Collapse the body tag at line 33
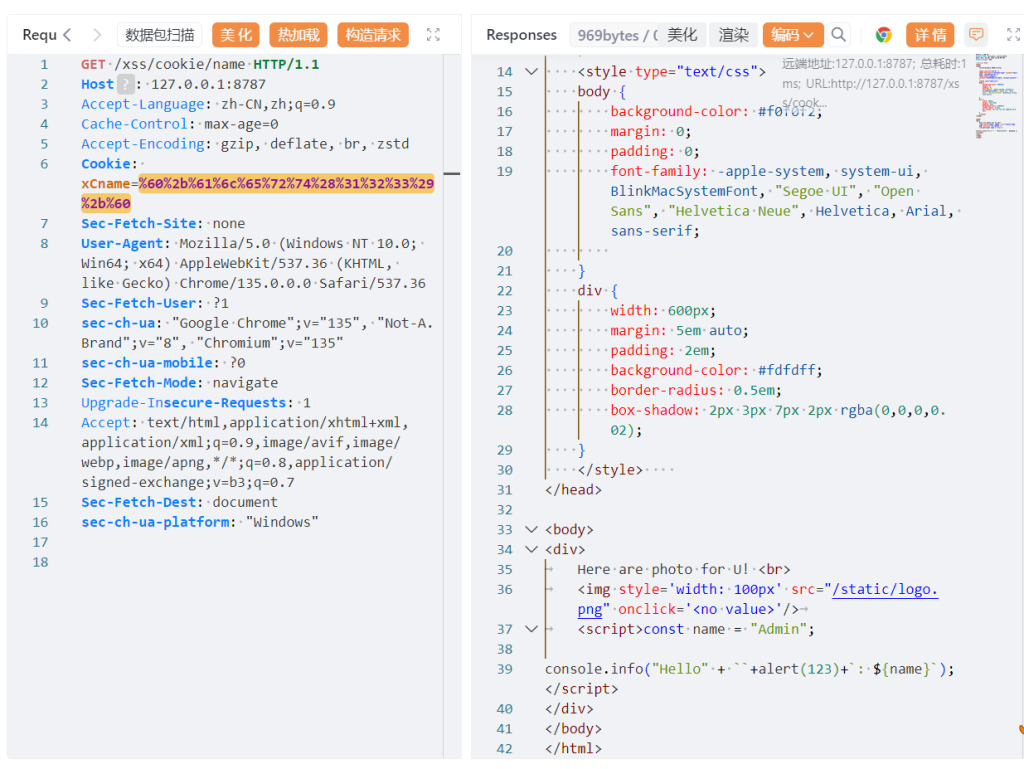Image resolution: width=1024 pixels, height=769 pixels. tap(531, 530)
